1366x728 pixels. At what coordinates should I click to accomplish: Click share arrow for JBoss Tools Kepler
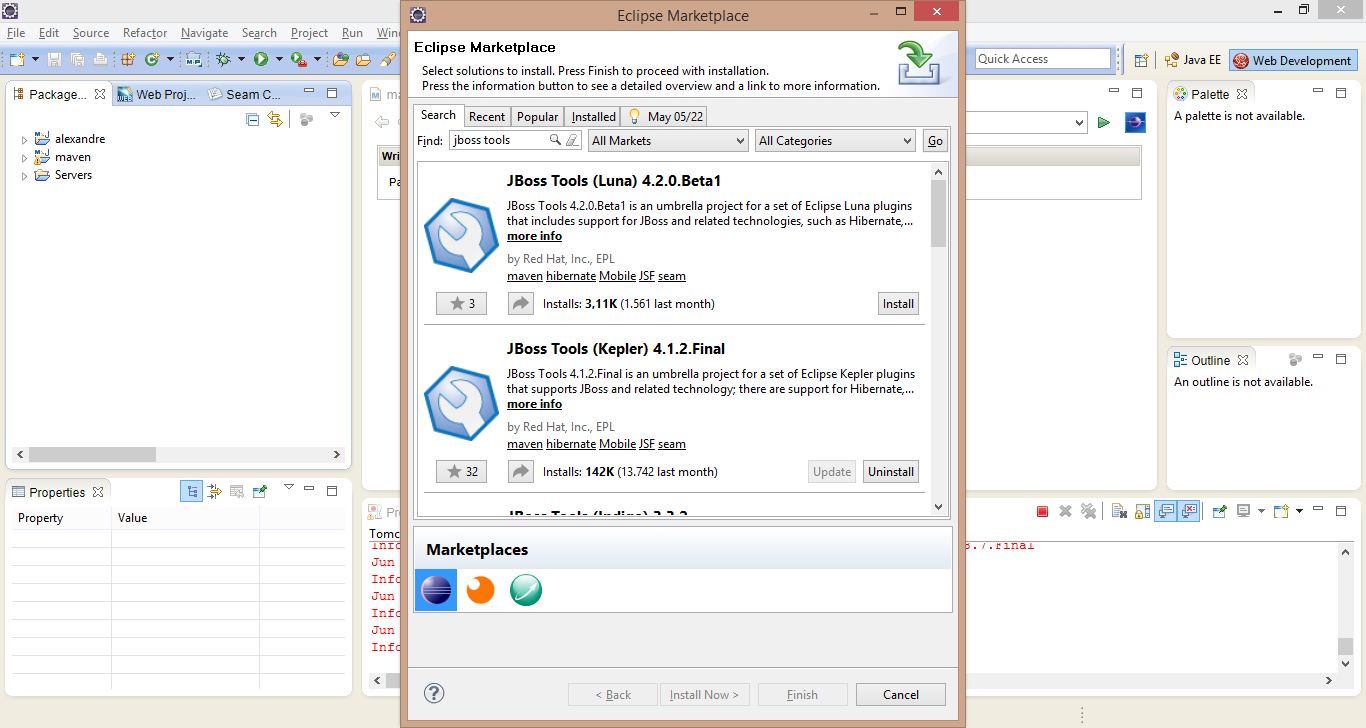coord(521,471)
